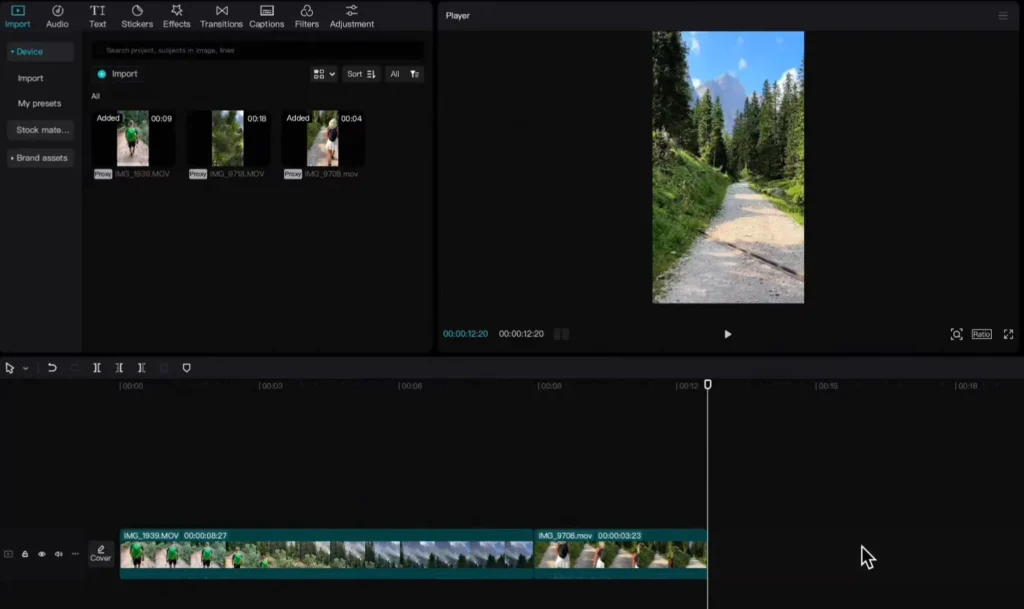
Task: Click the timeline playhead handle
Action: tap(707, 385)
